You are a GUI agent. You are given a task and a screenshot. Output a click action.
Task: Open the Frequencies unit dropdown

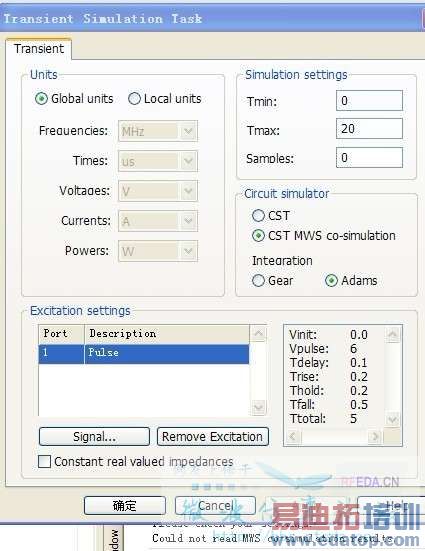[x=158, y=131]
